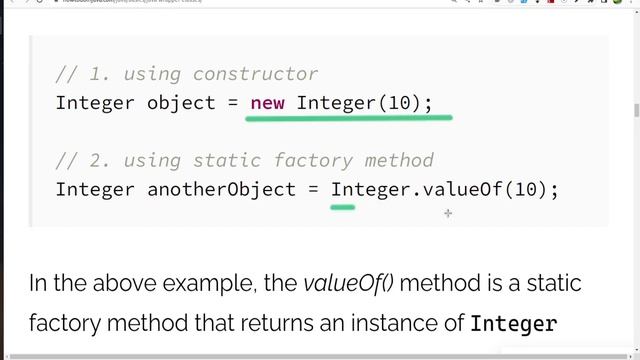The width and height of the screenshot is (640, 360).
Task: Open the browser three-dot menu
Action: click(x=631, y=2)
